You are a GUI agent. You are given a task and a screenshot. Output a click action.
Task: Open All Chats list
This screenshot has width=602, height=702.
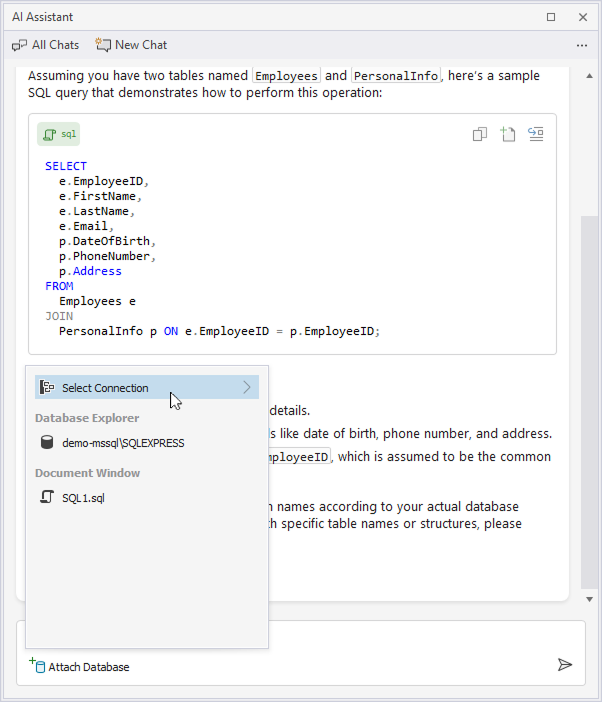click(45, 45)
